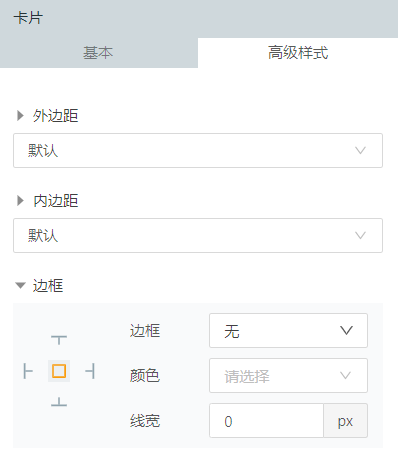Click the px unit addon

coord(345,421)
